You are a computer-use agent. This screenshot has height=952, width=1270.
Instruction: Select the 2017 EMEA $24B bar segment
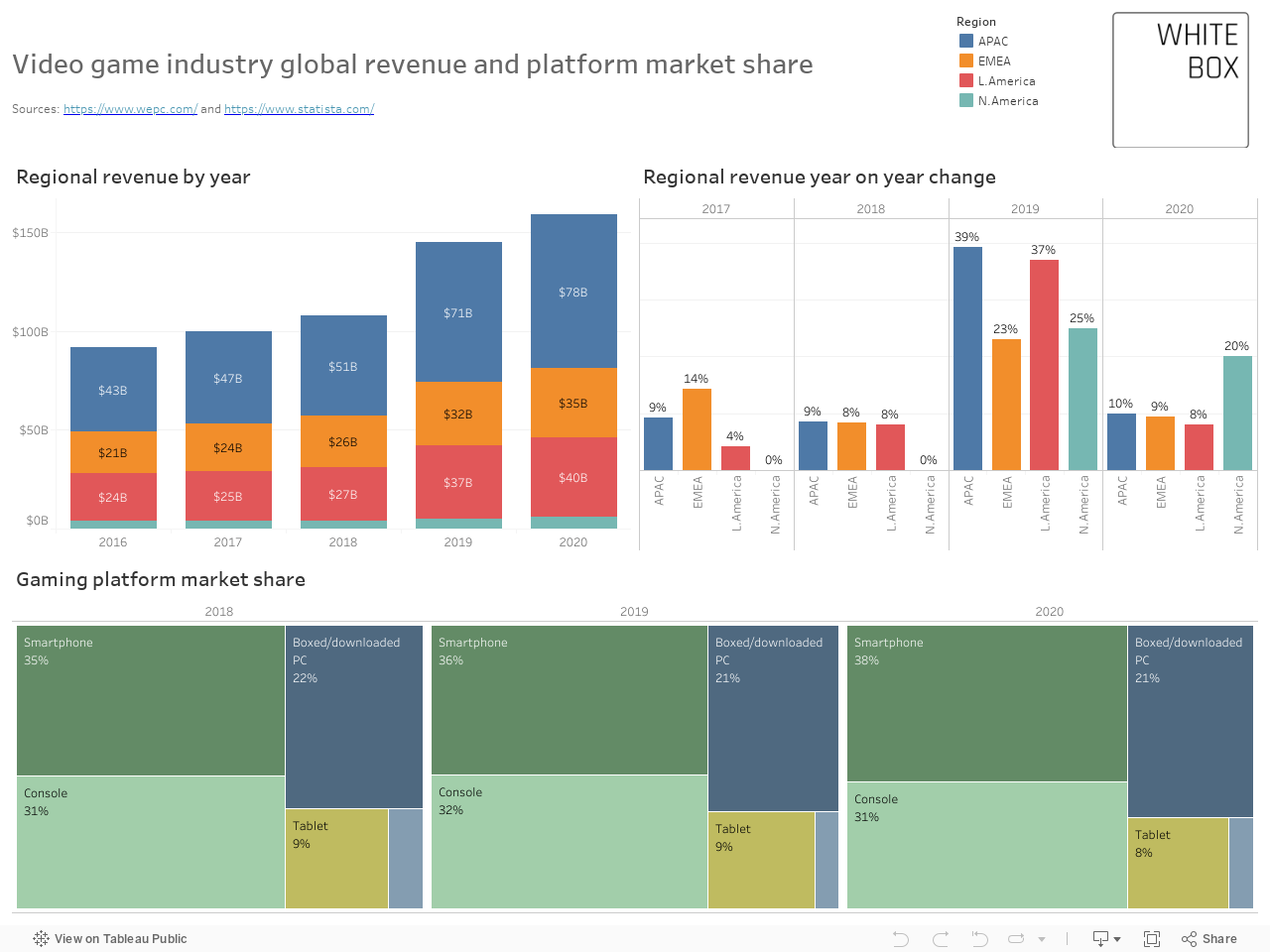[228, 447]
